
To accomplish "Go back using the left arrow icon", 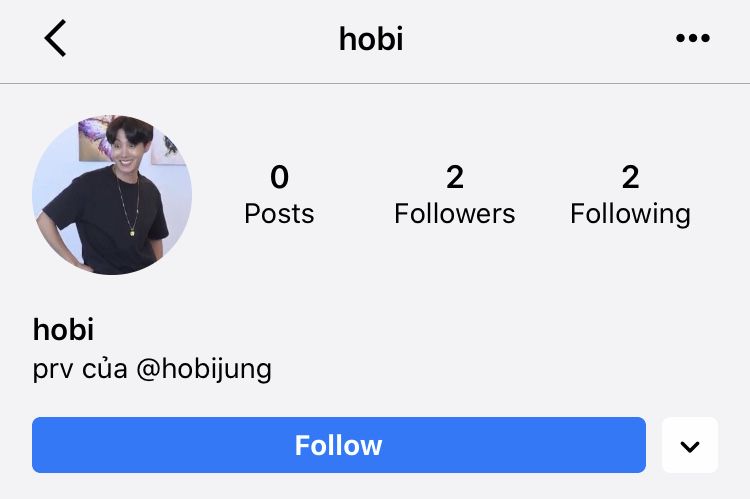I will [55, 38].
